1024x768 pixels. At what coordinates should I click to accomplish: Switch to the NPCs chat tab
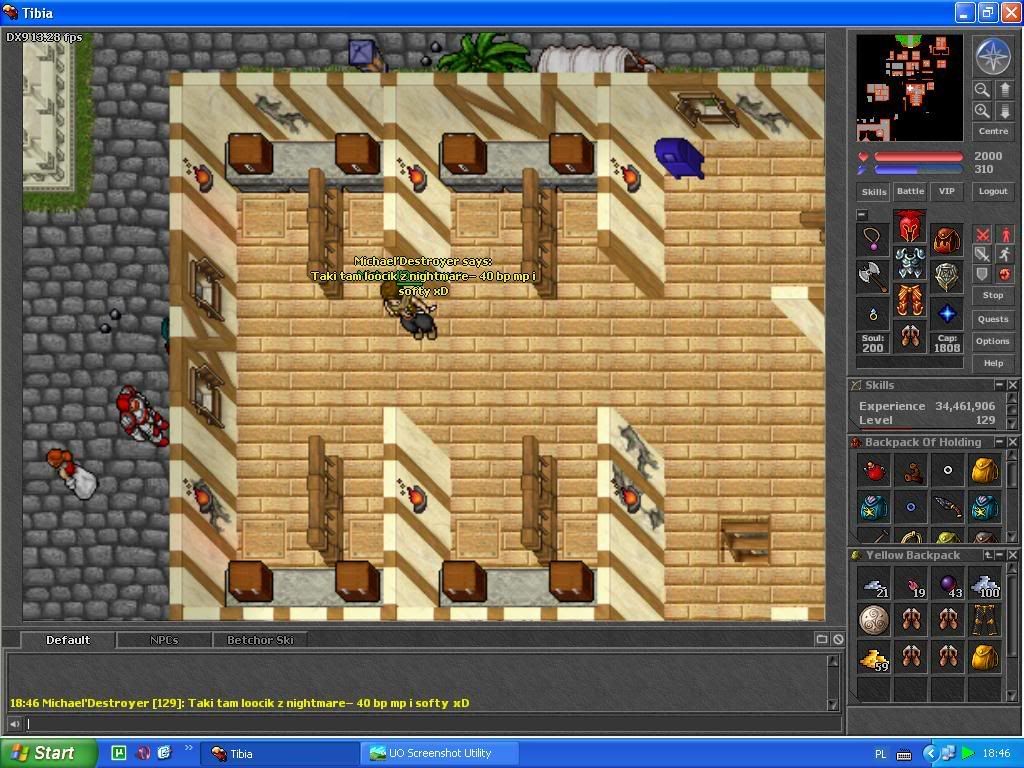coord(164,640)
